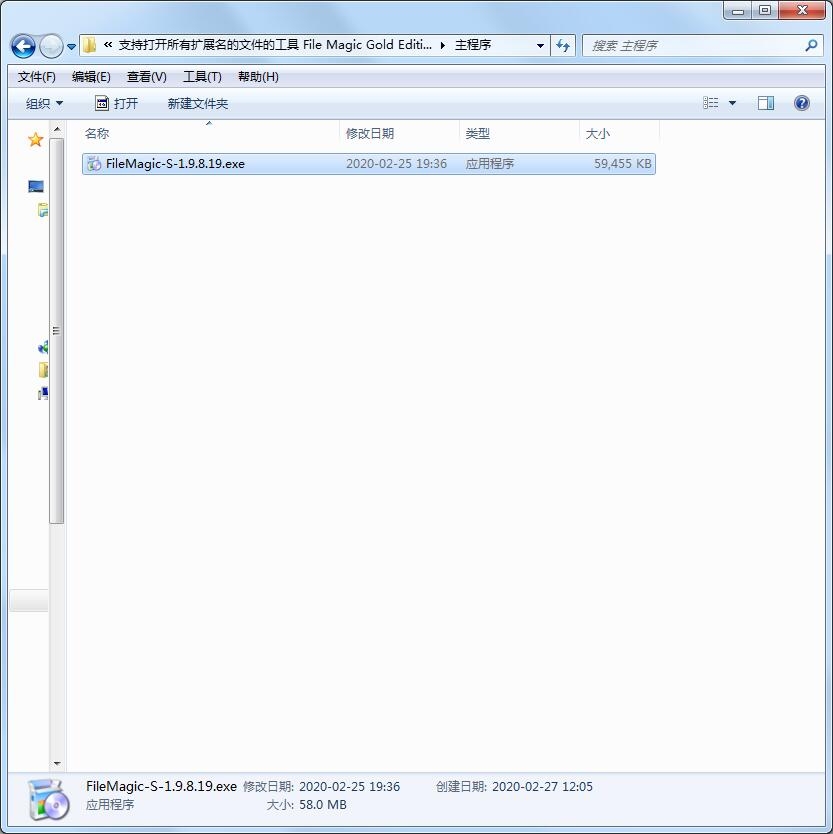Toggle the preview pane icon

(x=766, y=103)
